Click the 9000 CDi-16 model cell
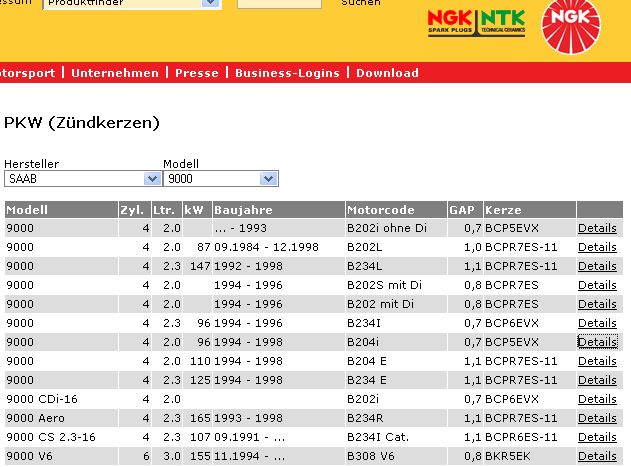 point(61,399)
